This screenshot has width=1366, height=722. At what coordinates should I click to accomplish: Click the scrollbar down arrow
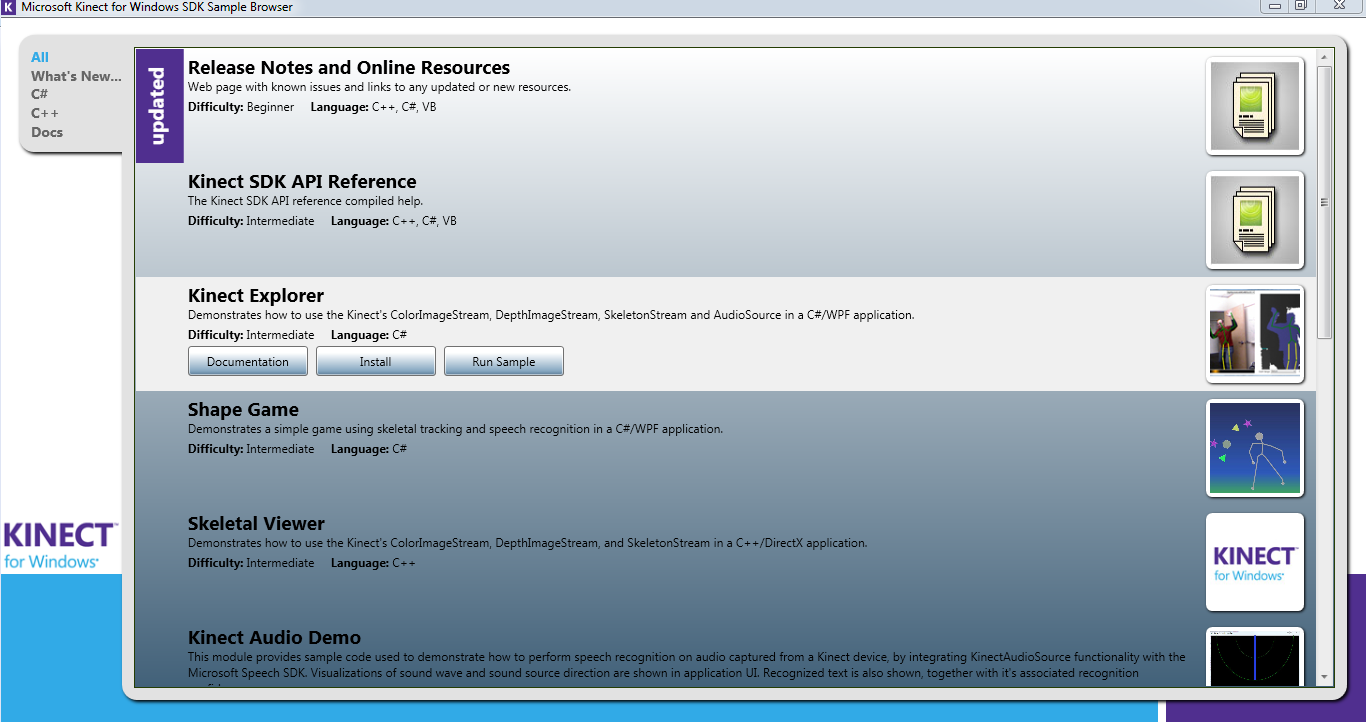point(1324,677)
